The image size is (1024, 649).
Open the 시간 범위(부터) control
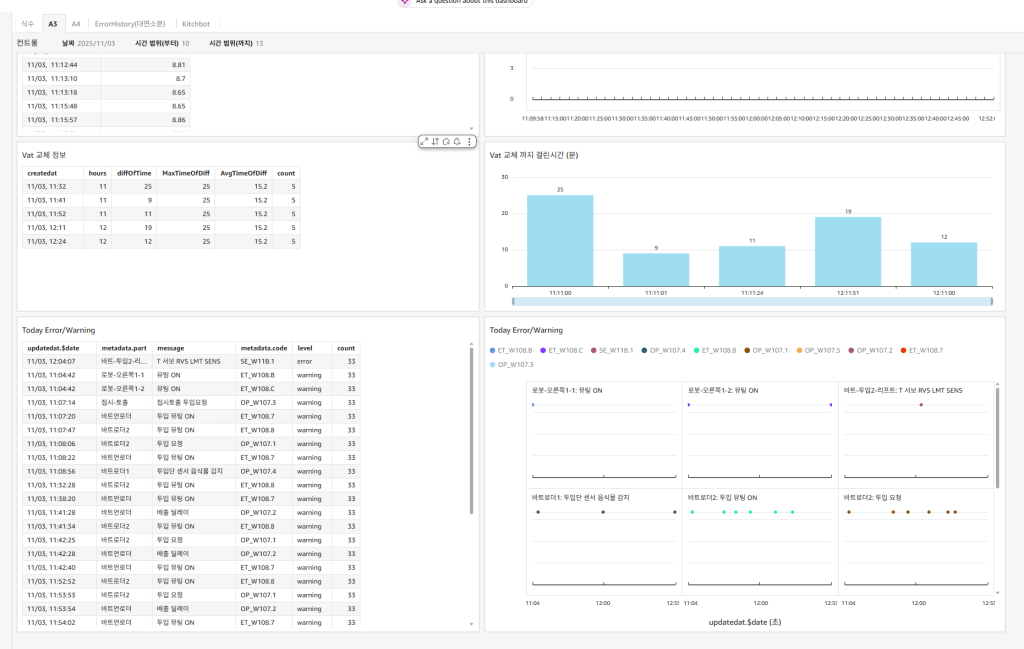(161, 43)
